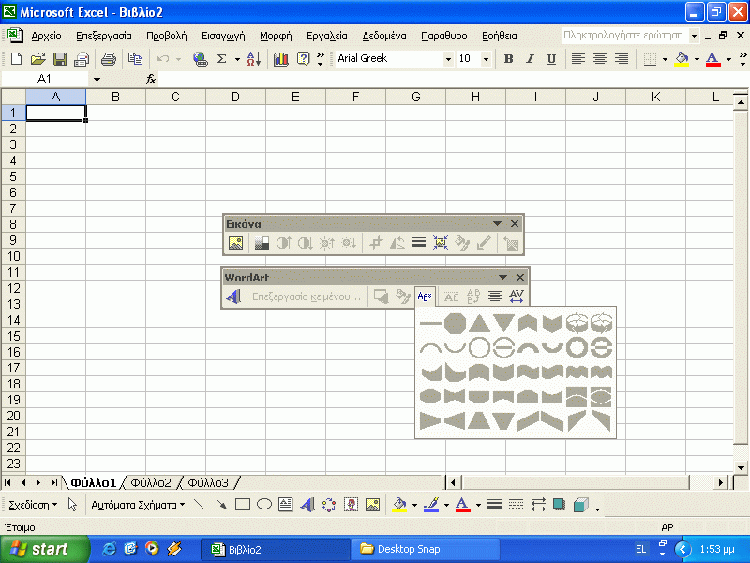This screenshot has height=563, width=750.
Task: Switch to the Φύλλο3 sheet tab
Action: coord(208,483)
